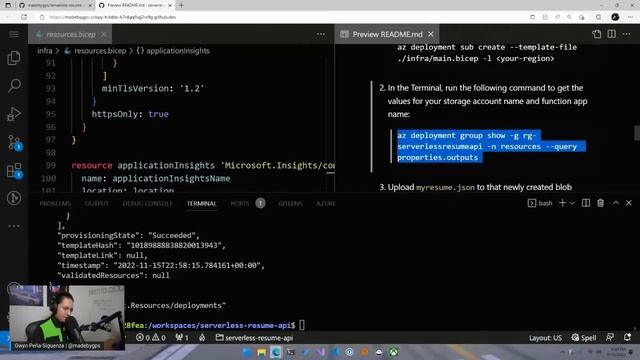Screen dimensions: 640x360
Task: Click the show source icon for README preview
Action: tap(597, 34)
